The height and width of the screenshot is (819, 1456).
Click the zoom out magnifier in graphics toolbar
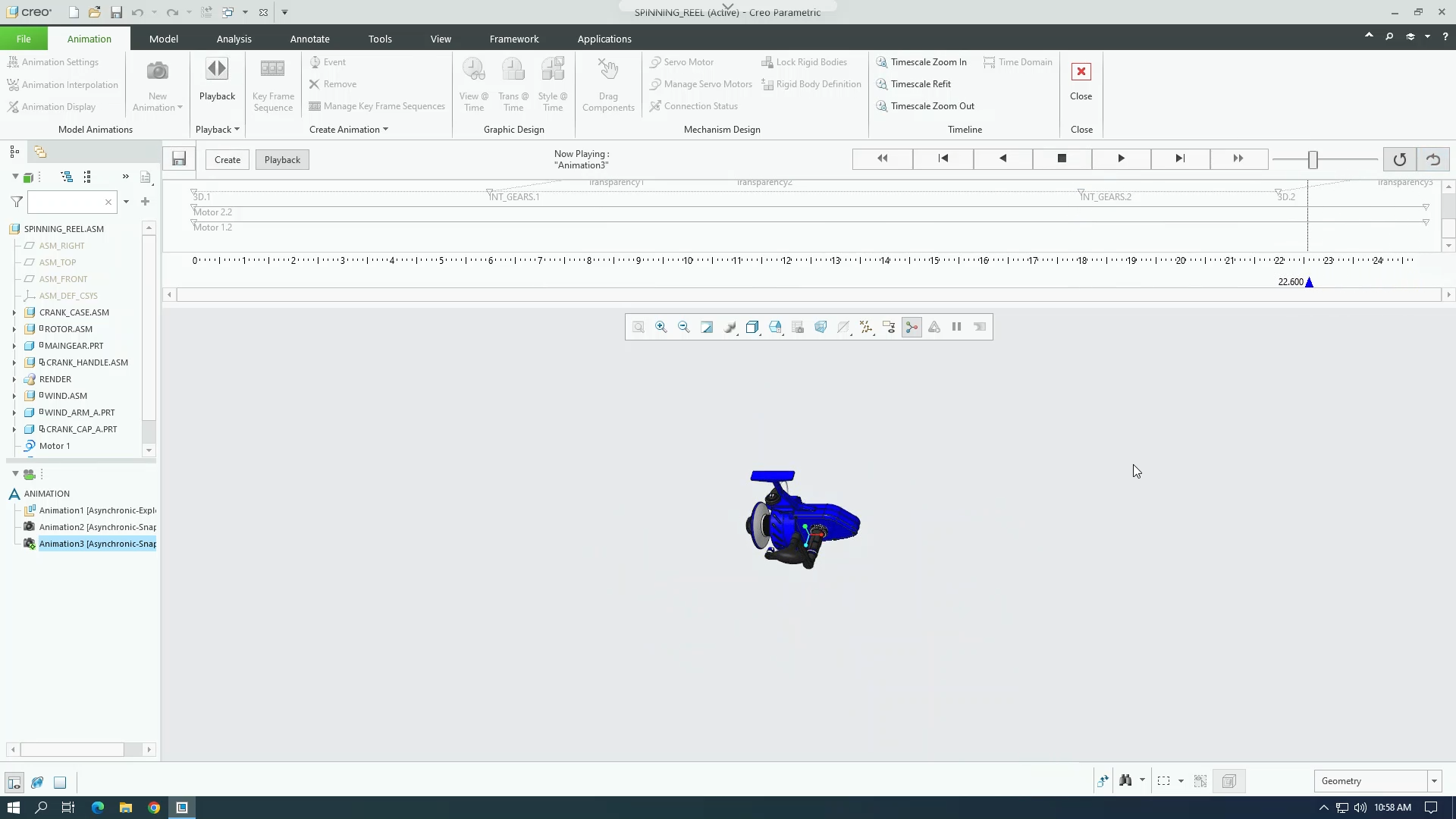pyautogui.click(x=684, y=327)
